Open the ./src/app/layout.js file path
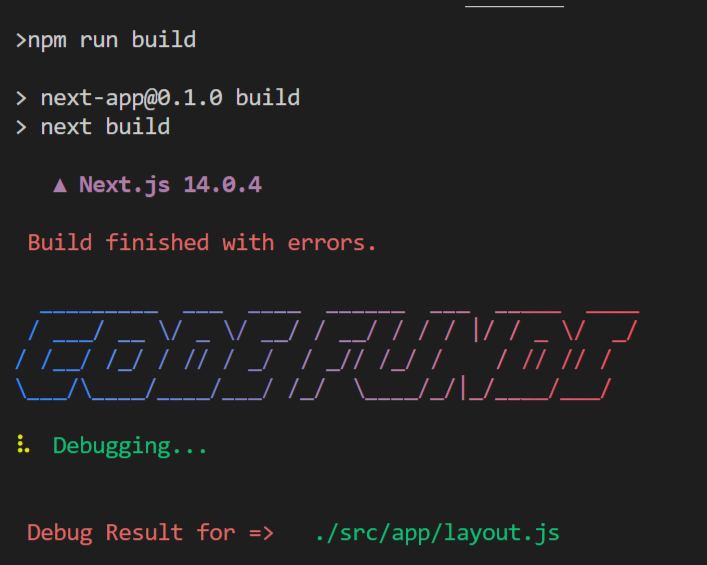707x565 pixels. [x=437, y=533]
